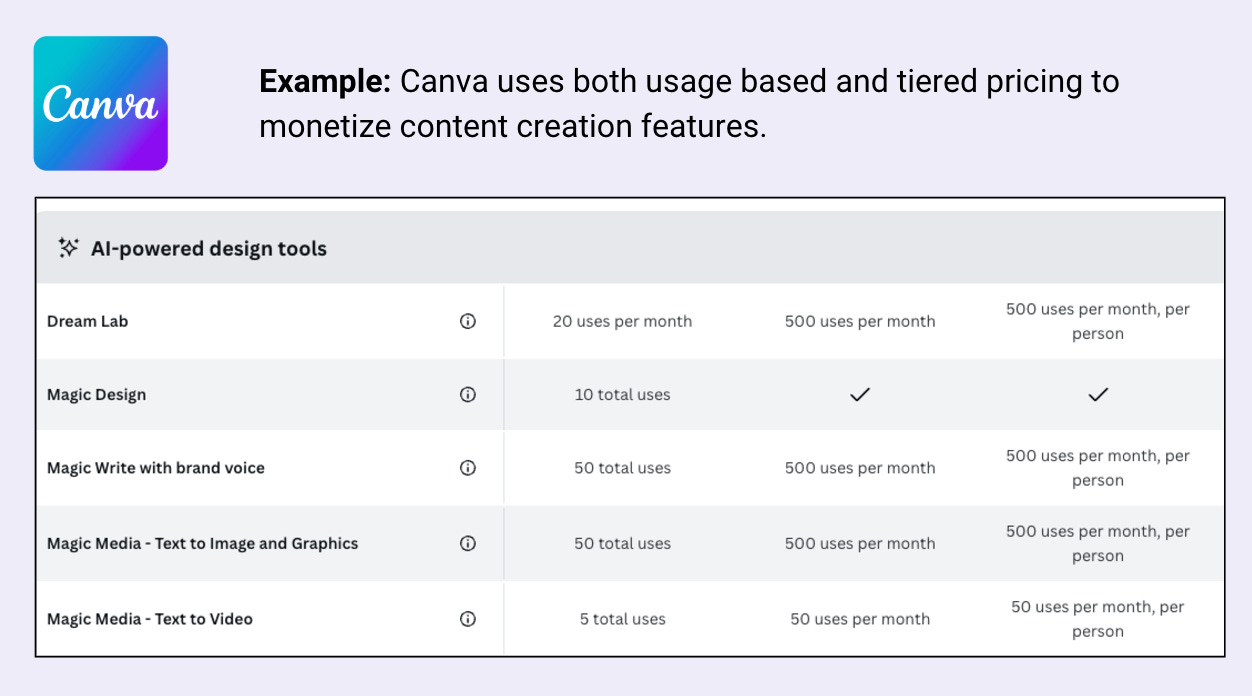Click 50 uses per month per person cell
Viewport: 1252px width, 696px height.
(x=1097, y=619)
